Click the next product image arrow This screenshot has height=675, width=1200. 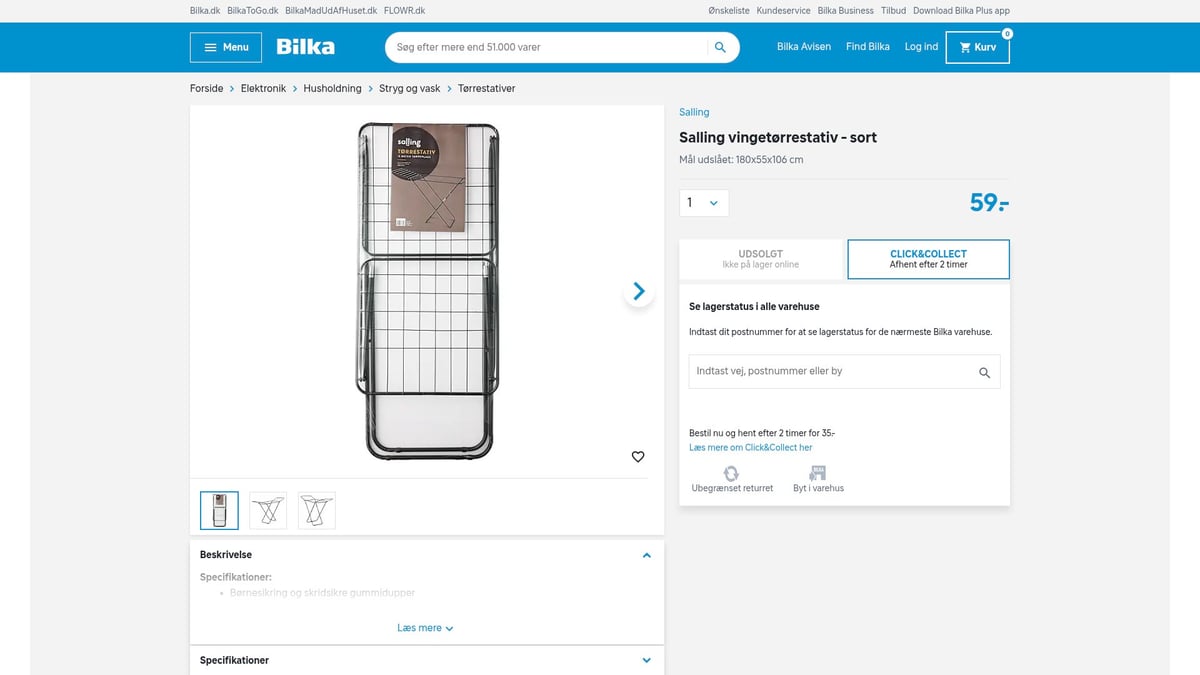coord(638,291)
